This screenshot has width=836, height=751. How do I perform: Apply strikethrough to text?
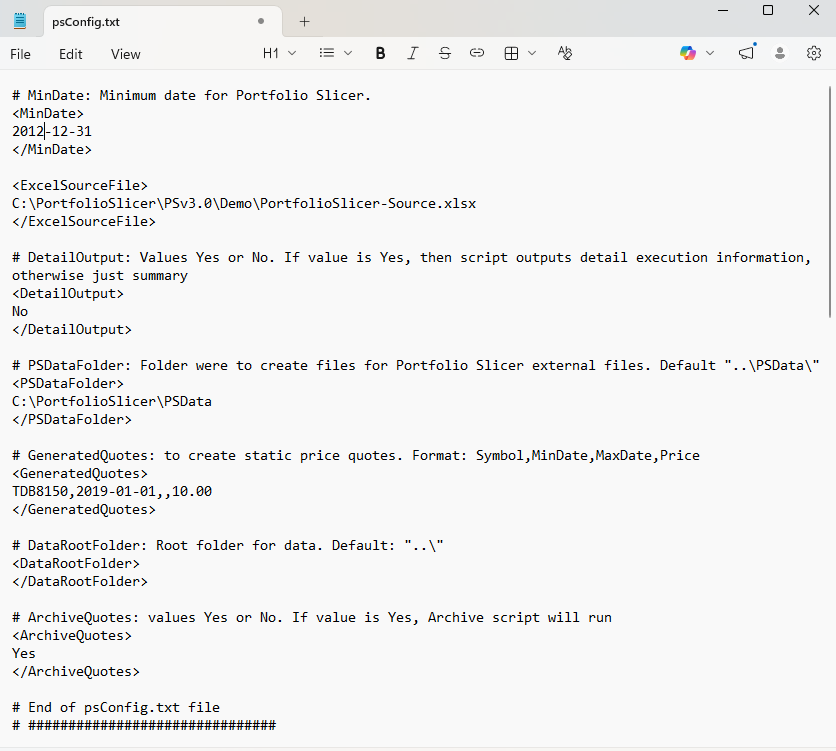point(444,53)
